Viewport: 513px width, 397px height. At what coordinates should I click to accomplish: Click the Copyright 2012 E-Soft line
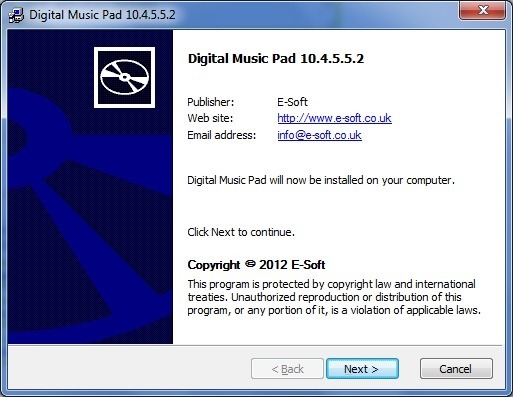(x=256, y=265)
